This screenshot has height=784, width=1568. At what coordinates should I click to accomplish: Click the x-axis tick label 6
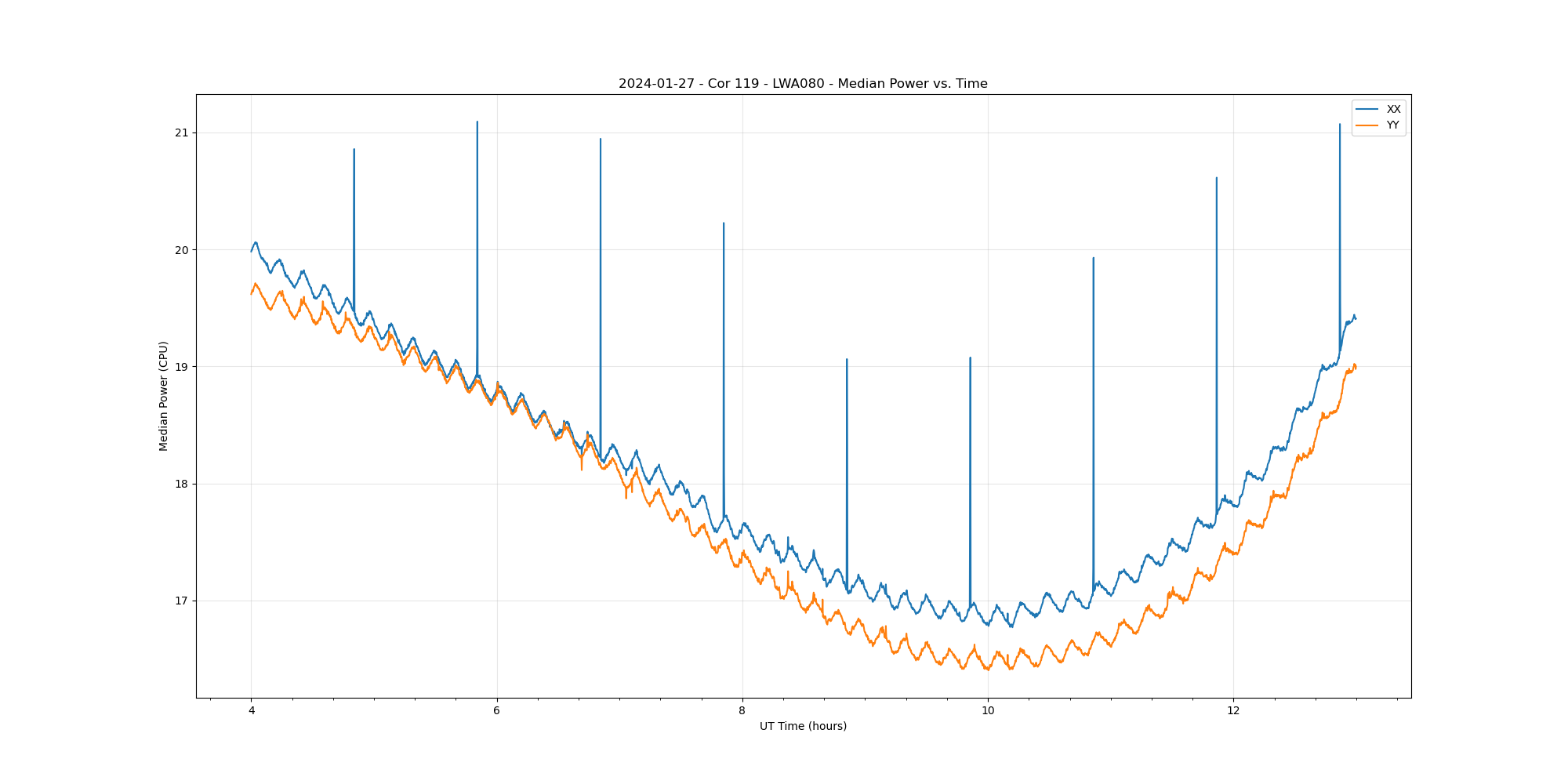coord(497,711)
